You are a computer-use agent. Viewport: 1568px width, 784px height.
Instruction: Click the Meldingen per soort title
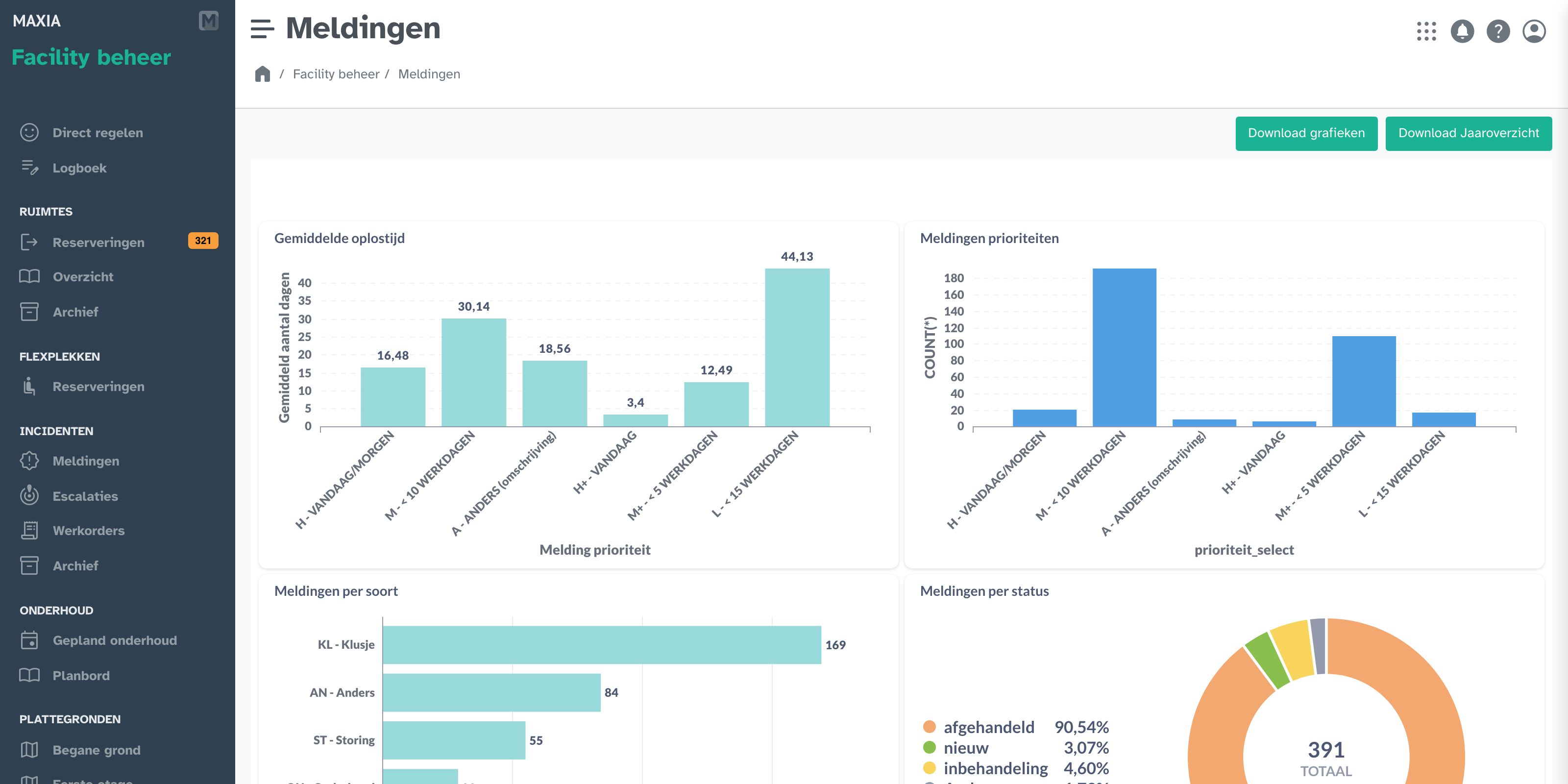coord(336,591)
